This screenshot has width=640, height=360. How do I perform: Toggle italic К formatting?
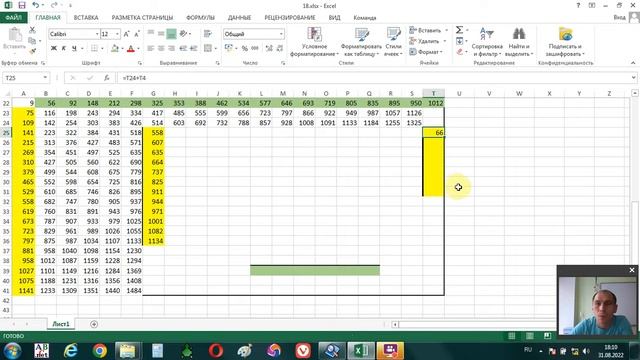point(64,48)
